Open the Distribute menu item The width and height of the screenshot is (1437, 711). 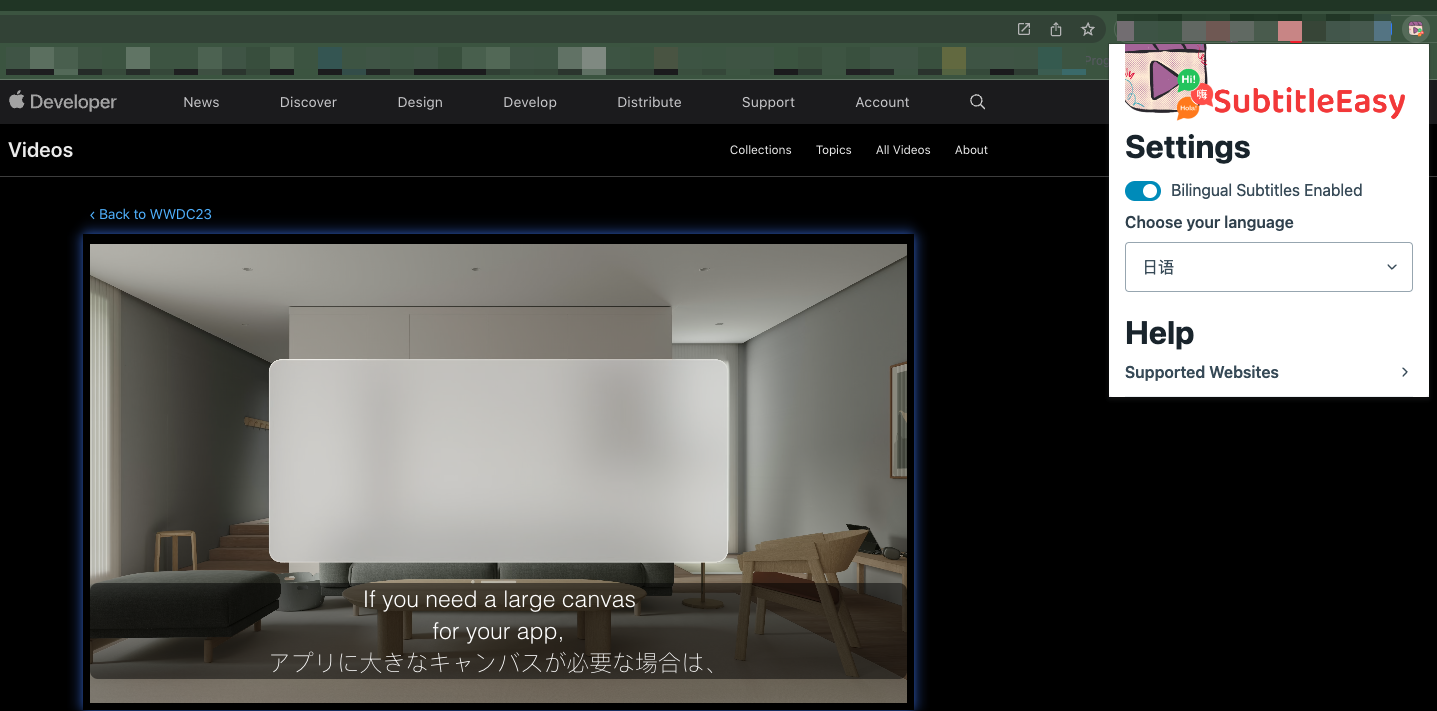point(649,102)
